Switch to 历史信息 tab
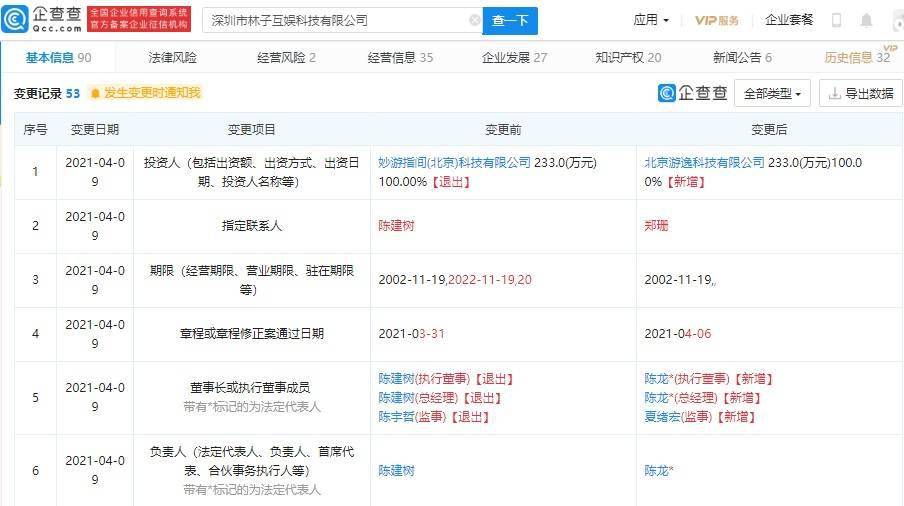904x506 pixels. tap(857, 58)
